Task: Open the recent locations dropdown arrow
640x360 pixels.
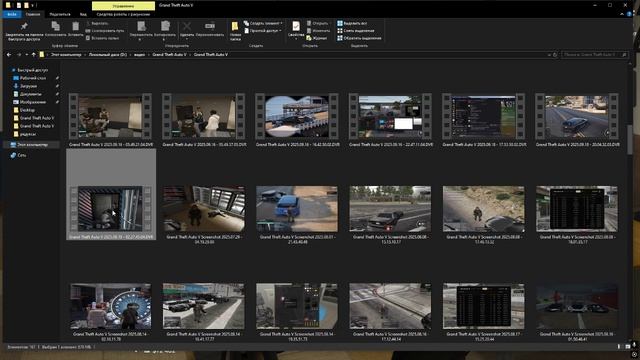Action: click(x=27, y=54)
